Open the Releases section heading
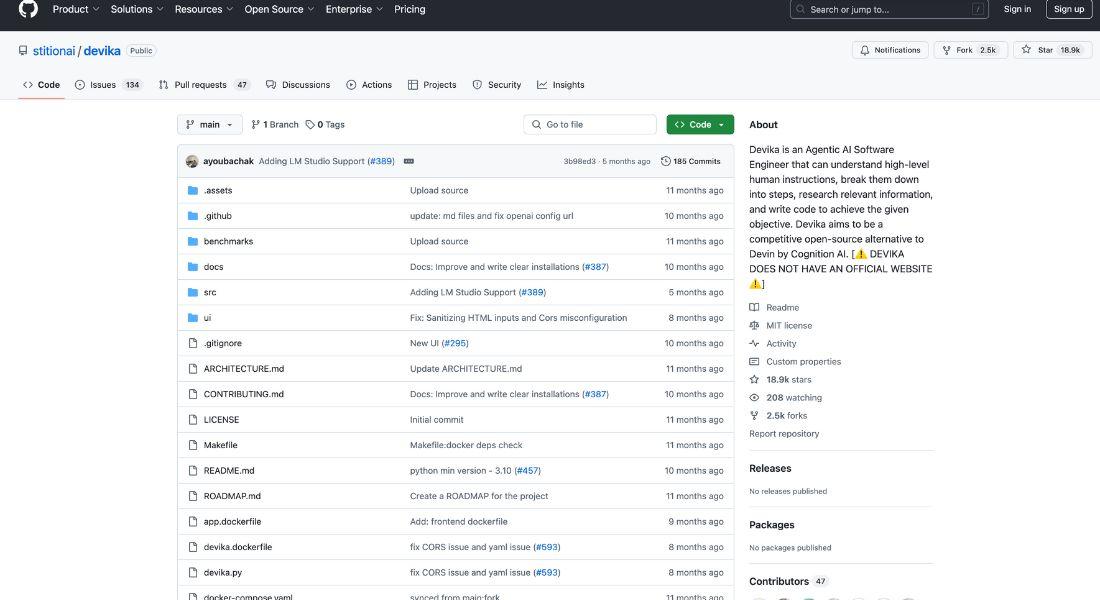The image size is (1100, 600). click(770, 468)
